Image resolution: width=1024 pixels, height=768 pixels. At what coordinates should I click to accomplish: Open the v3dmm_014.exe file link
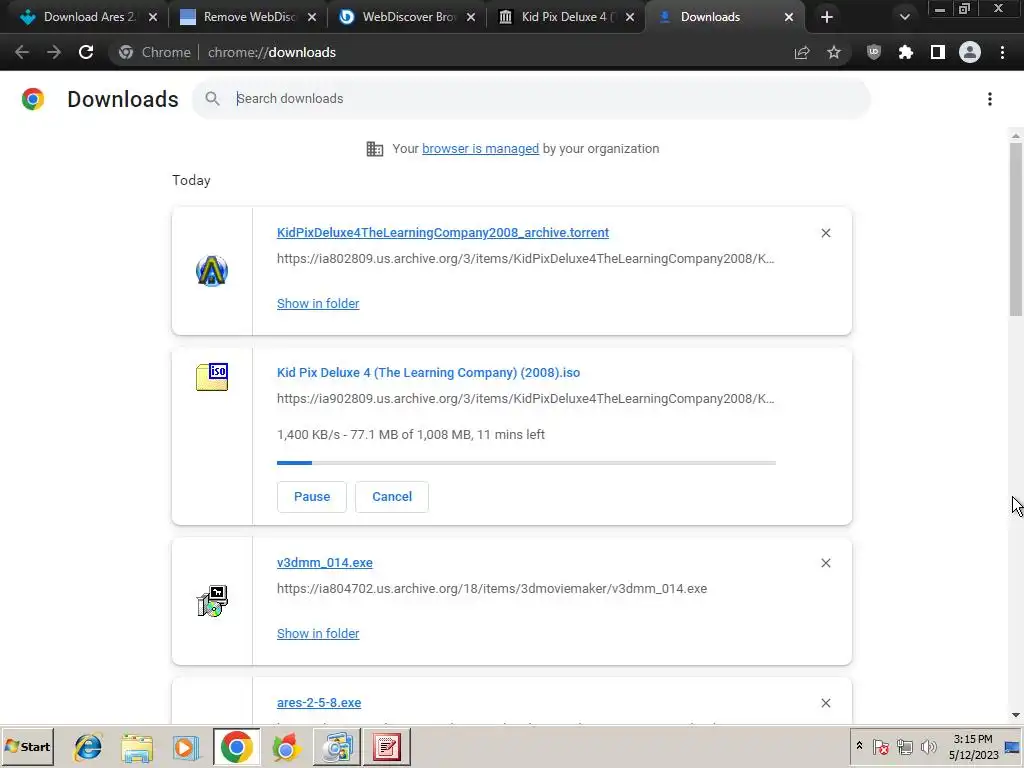click(x=325, y=562)
